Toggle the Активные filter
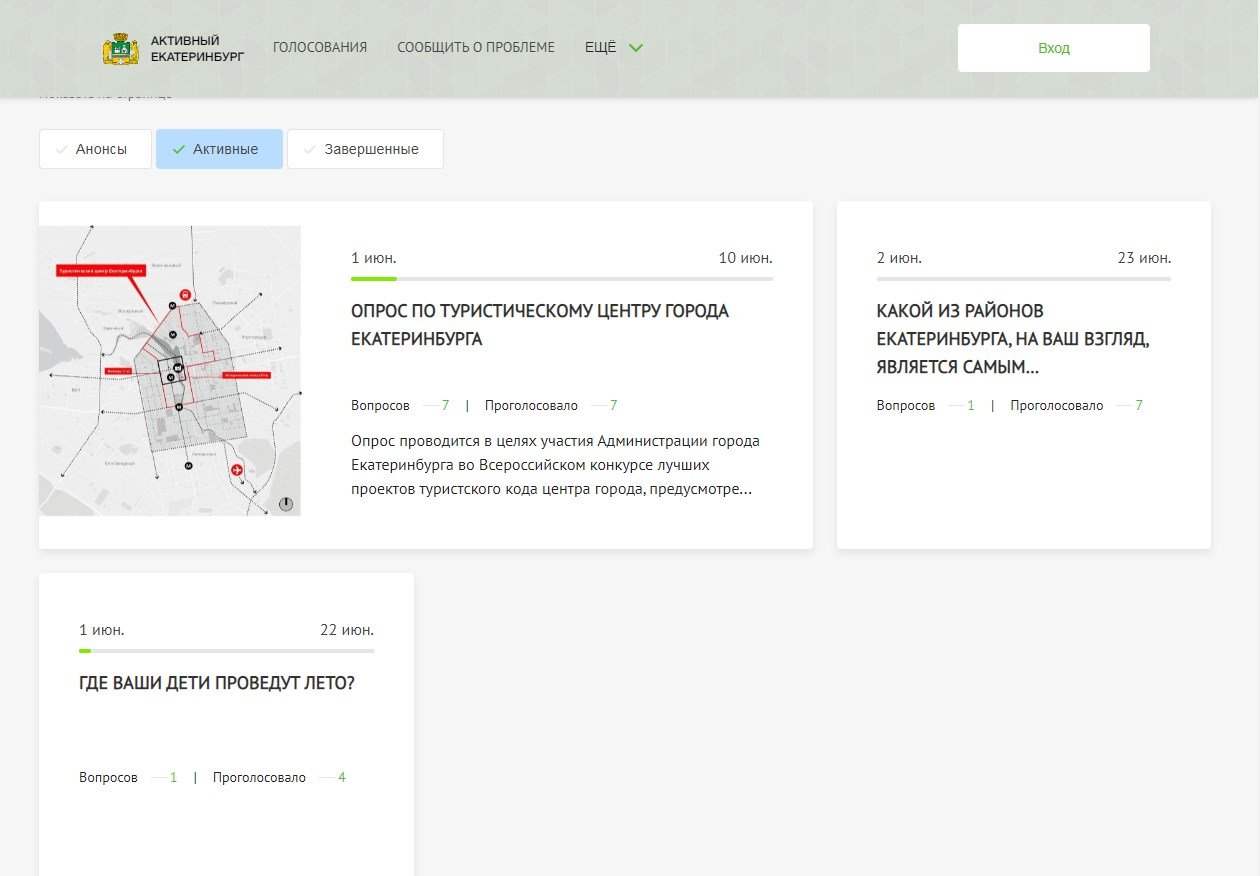The image size is (1260, 876). pyautogui.click(x=219, y=149)
